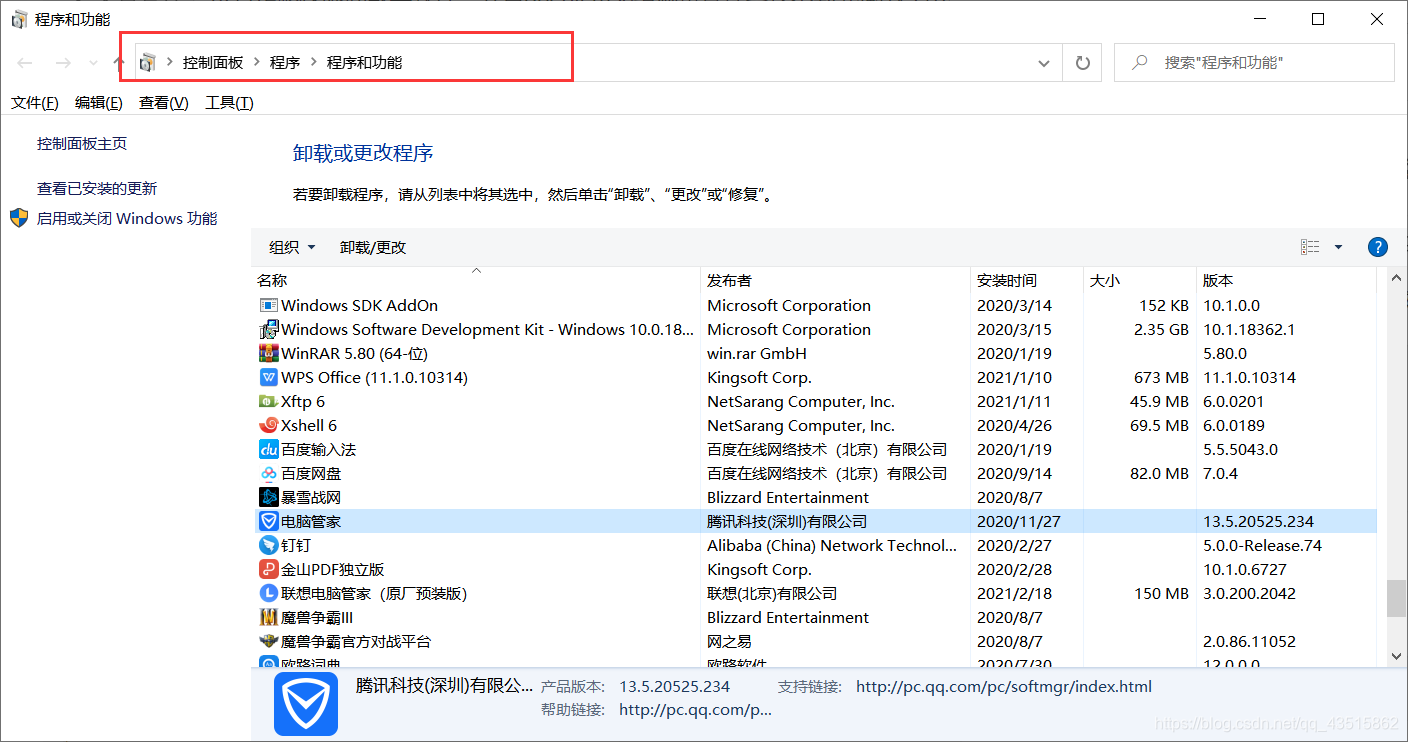Click the 百度网盘 cloud icon
Image resolution: width=1408 pixels, height=742 pixels.
point(268,473)
